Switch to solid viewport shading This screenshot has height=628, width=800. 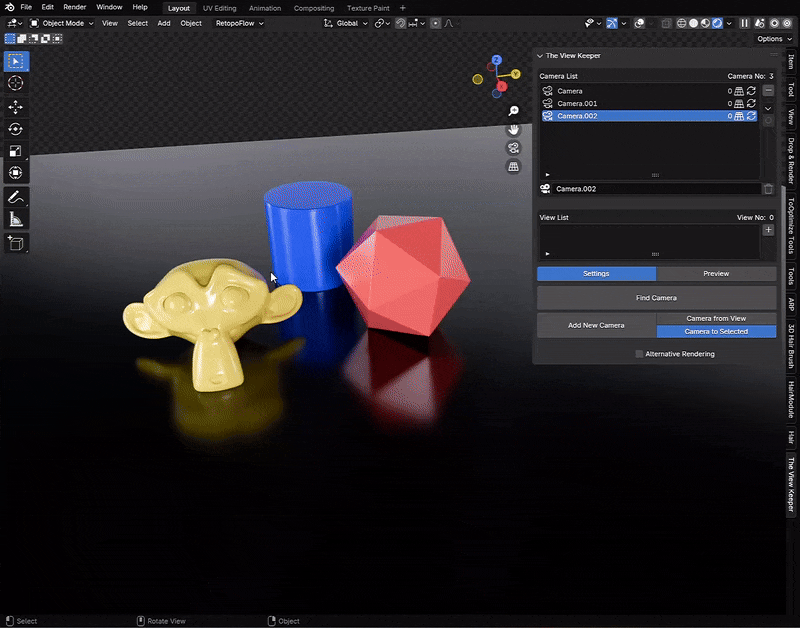click(693, 23)
